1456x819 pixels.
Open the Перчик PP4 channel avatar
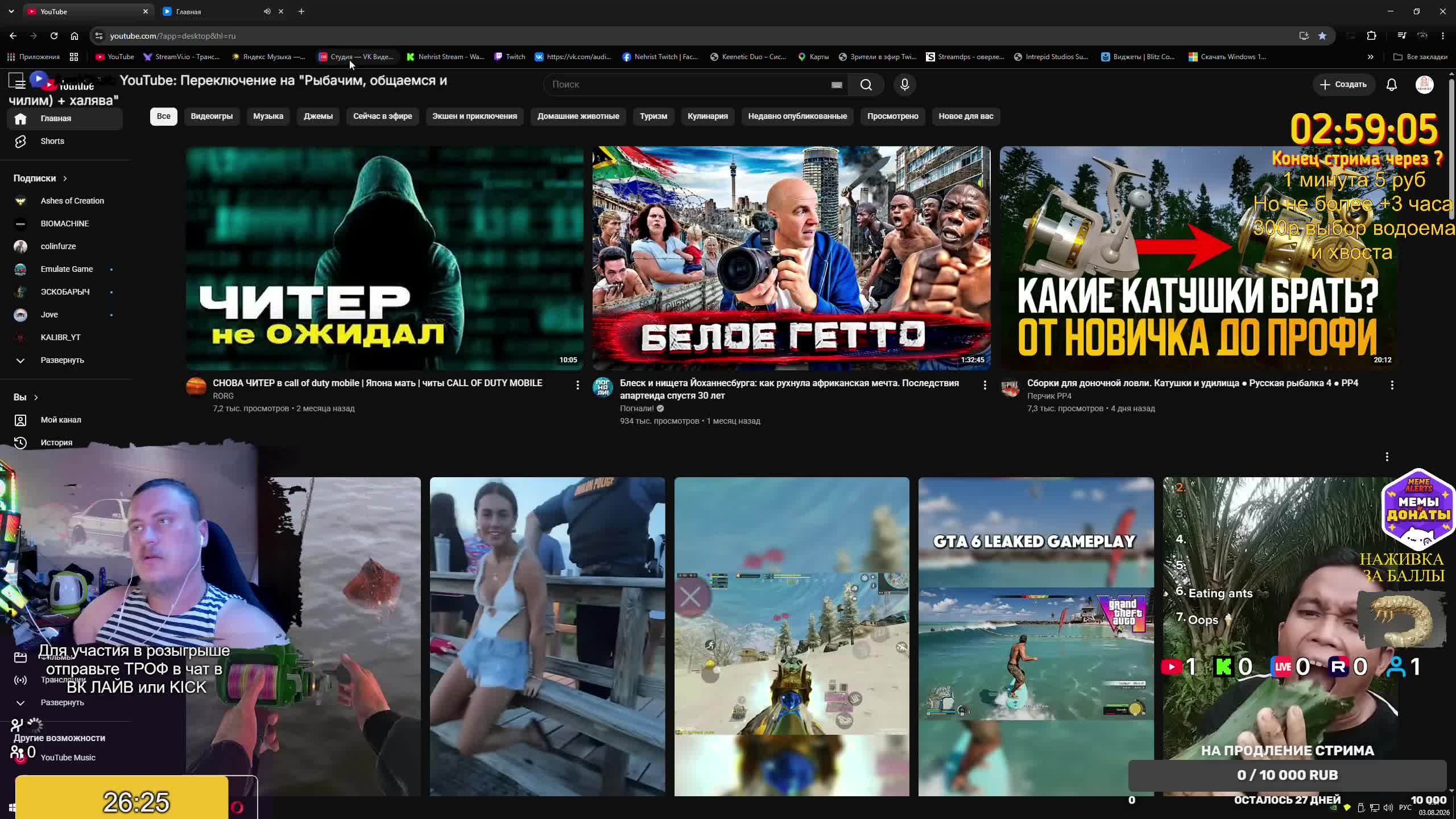pyautogui.click(x=1010, y=387)
